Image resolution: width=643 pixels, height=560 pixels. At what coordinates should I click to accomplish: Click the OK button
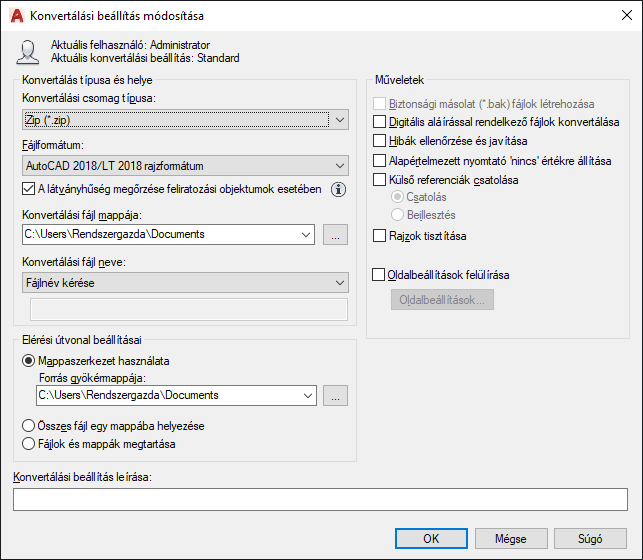431,538
